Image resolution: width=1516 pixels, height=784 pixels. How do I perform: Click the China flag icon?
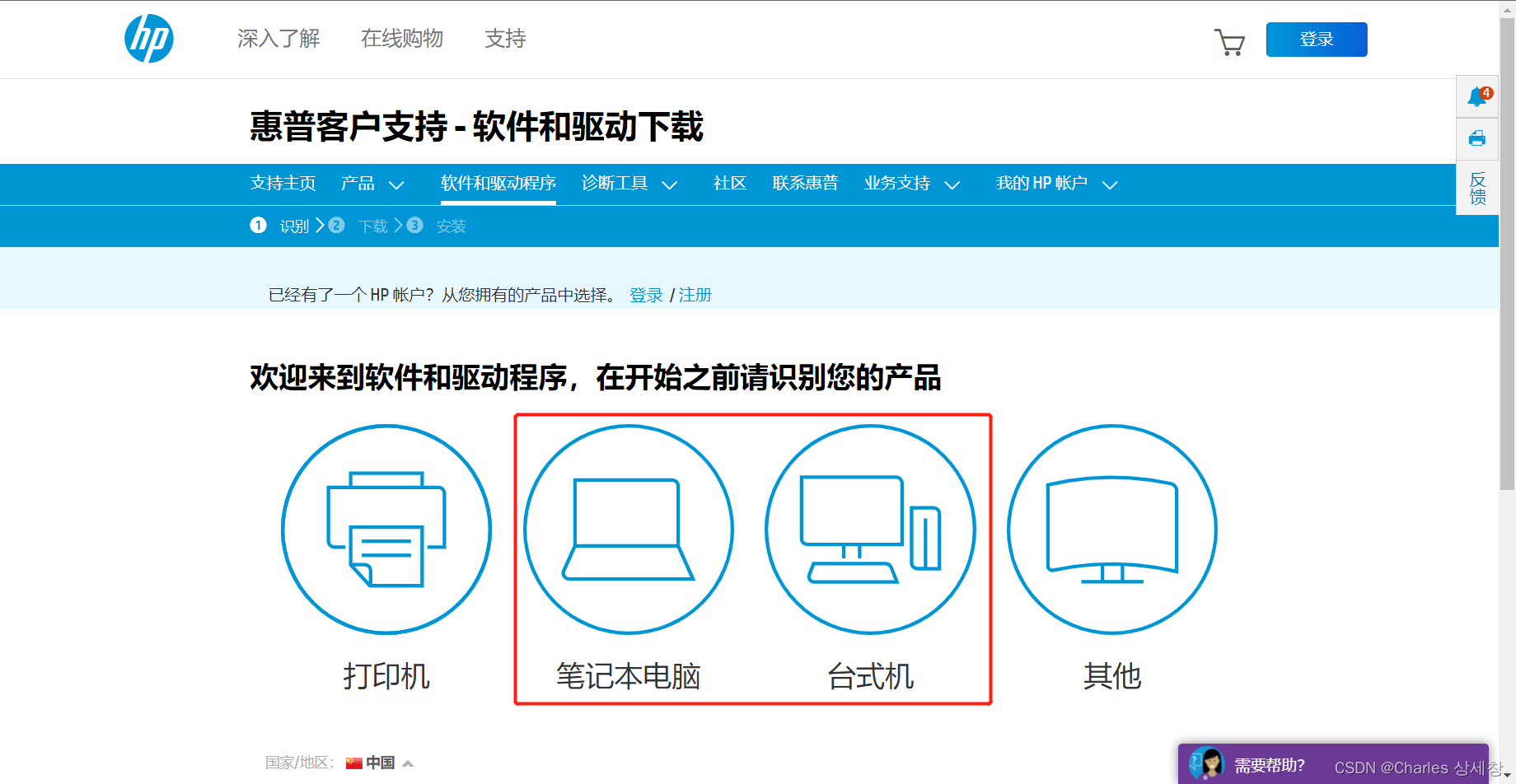pyautogui.click(x=354, y=763)
